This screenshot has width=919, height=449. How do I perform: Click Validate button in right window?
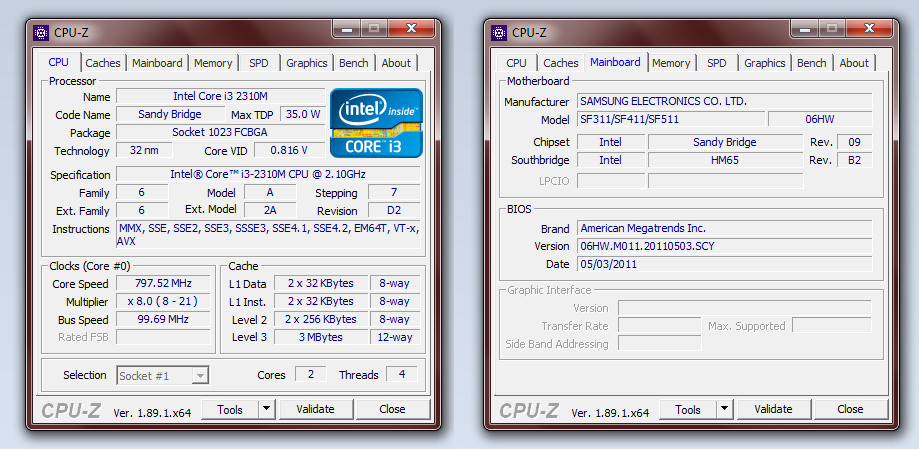click(x=773, y=409)
